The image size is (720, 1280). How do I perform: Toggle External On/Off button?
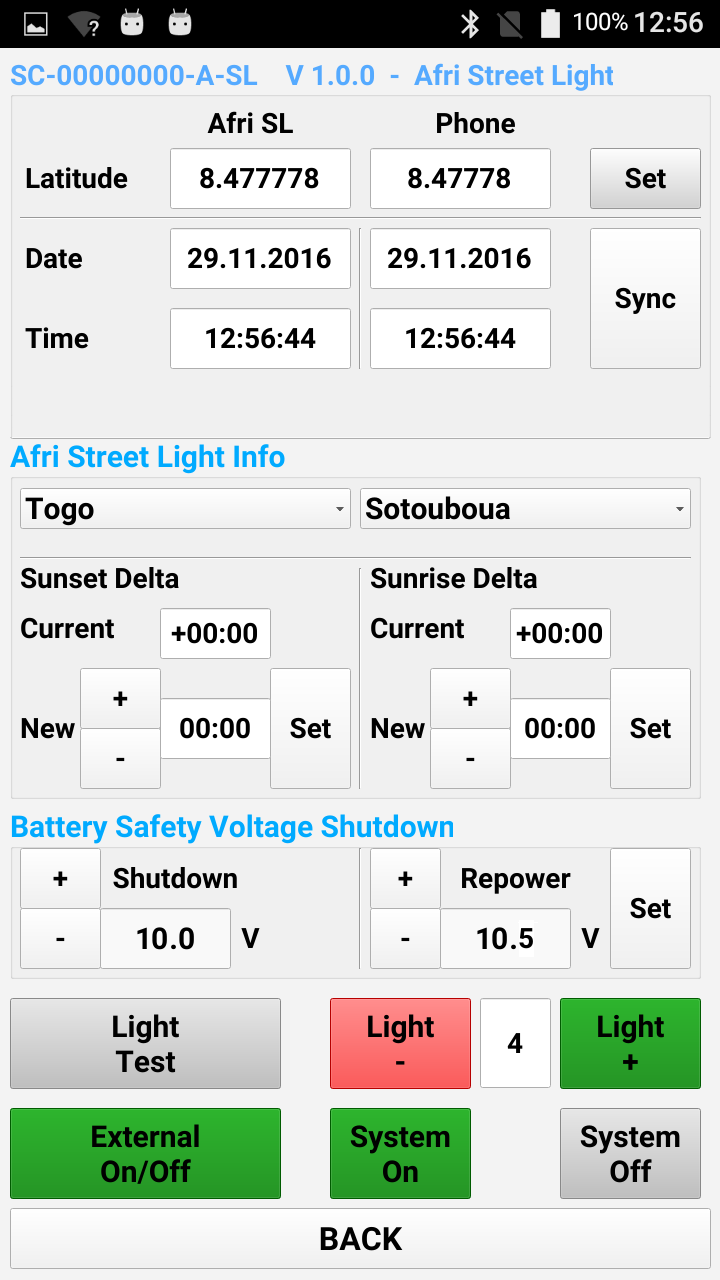point(145,1153)
